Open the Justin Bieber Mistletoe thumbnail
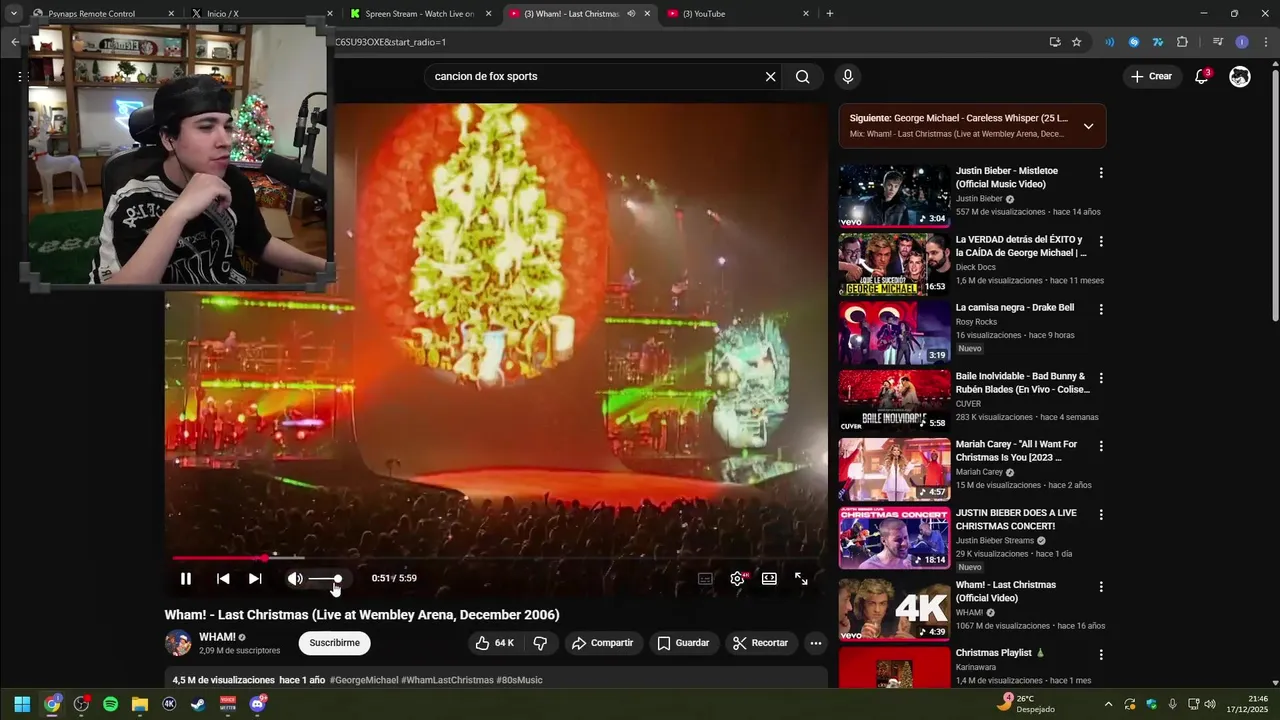Screen dimensions: 1280x720 (894, 196)
